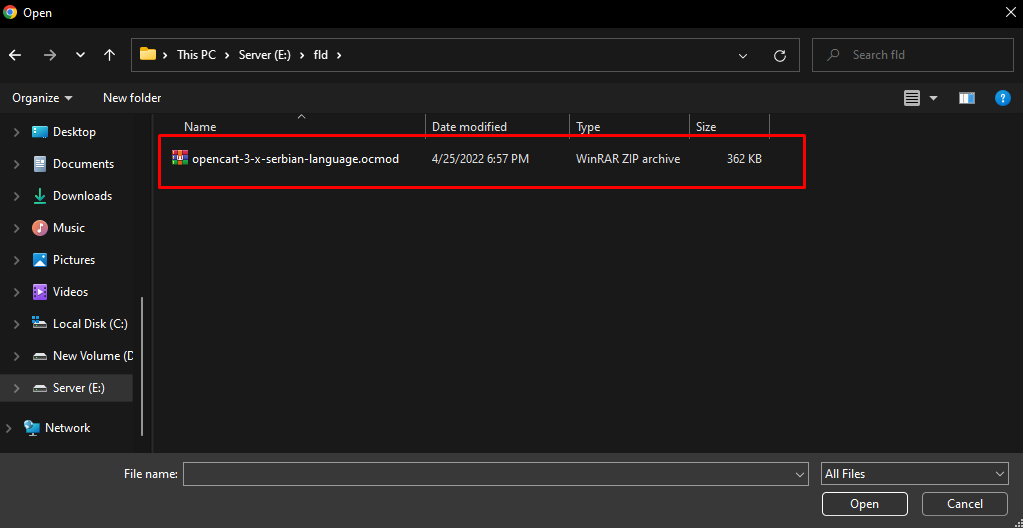Click the 4/25/2022 6:57 PM date cell

(x=480, y=159)
